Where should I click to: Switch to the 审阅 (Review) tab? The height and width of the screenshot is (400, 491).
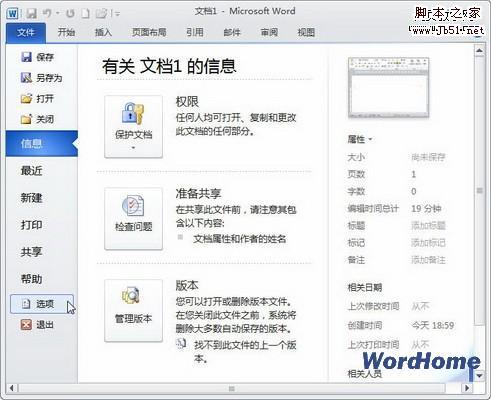click(x=269, y=32)
